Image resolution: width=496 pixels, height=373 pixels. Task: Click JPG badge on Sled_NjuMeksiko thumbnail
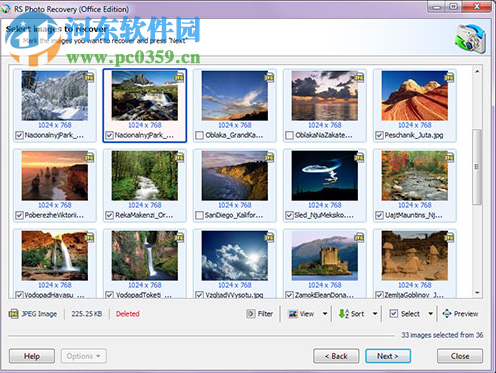(x=359, y=157)
